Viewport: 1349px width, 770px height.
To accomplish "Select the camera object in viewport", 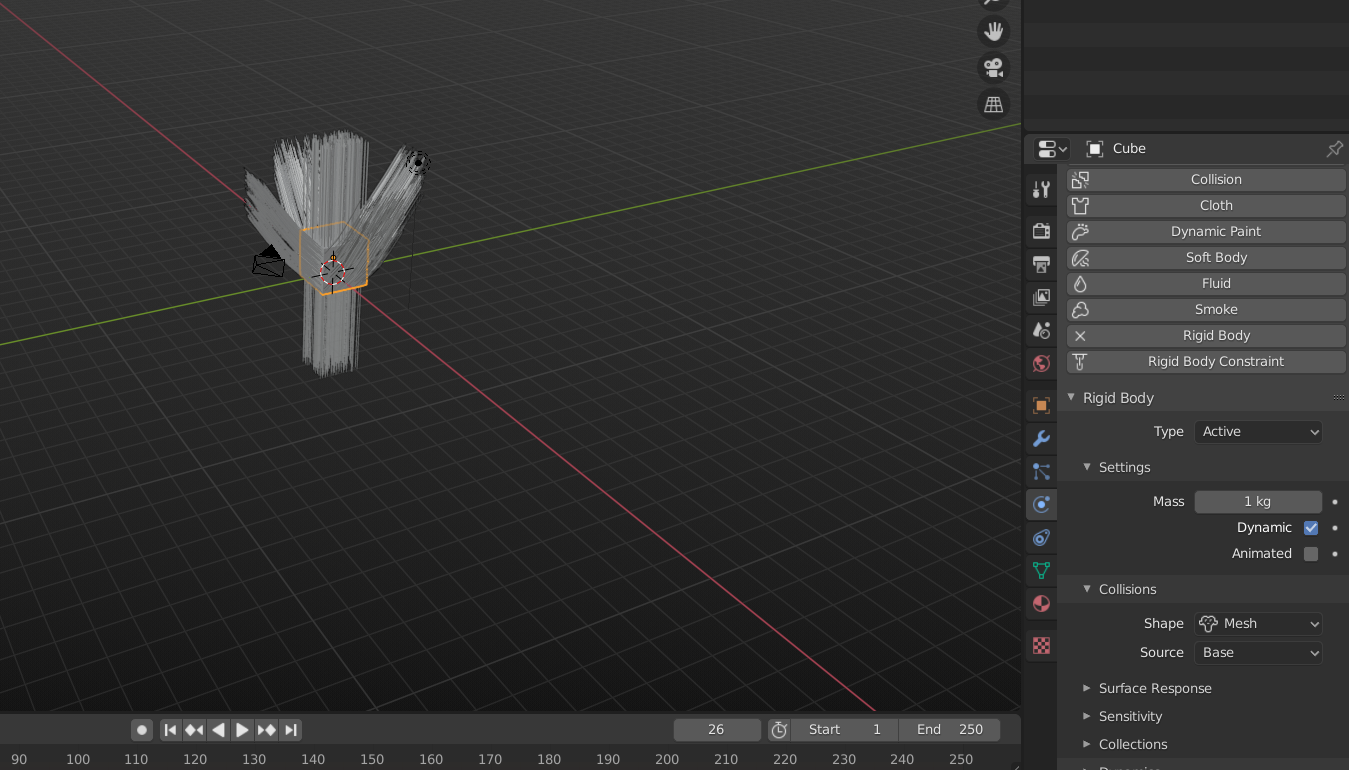I will [268, 260].
